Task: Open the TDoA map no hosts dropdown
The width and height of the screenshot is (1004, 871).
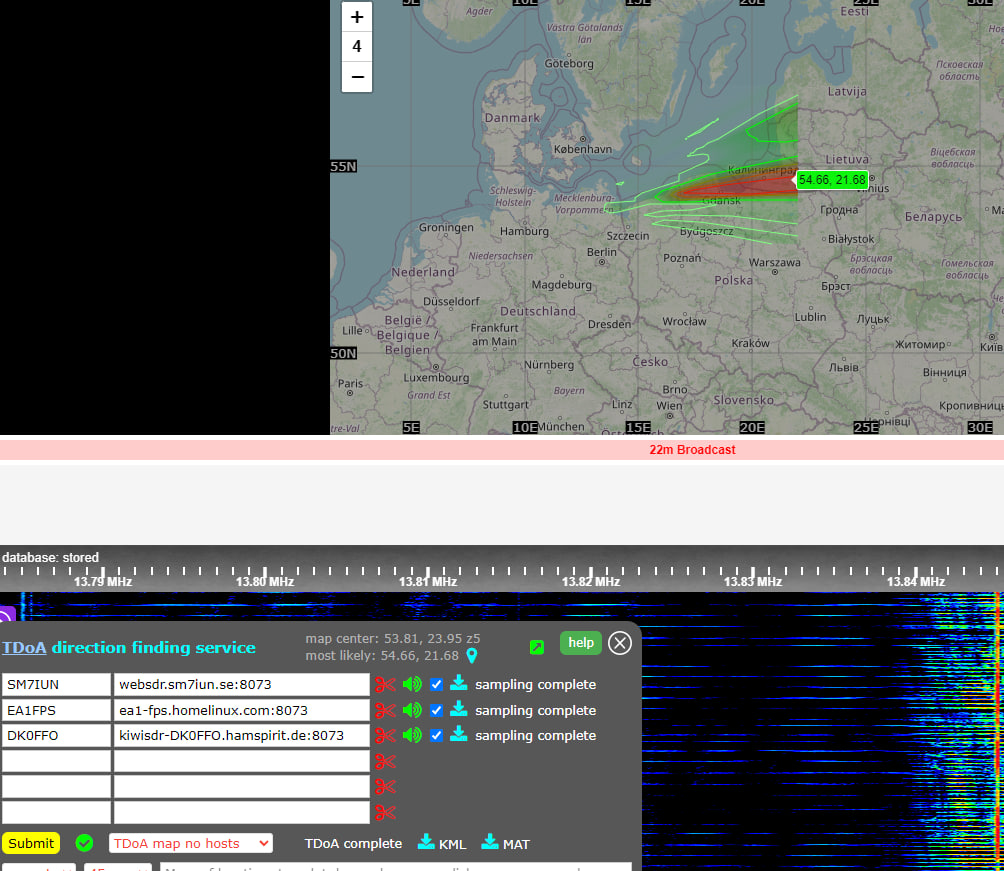Action: pyautogui.click(x=190, y=843)
